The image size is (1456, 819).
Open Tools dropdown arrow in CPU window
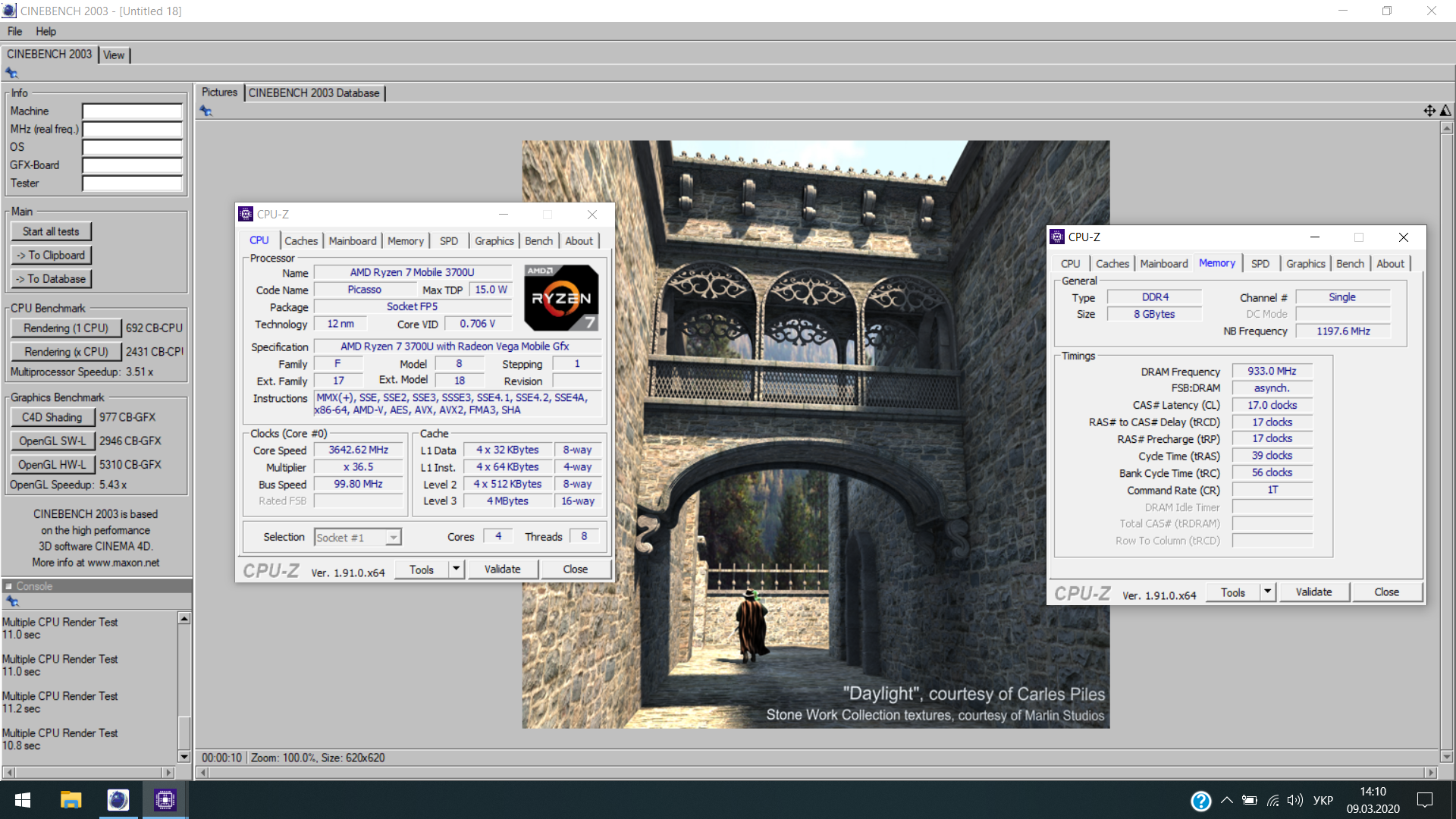point(456,569)
